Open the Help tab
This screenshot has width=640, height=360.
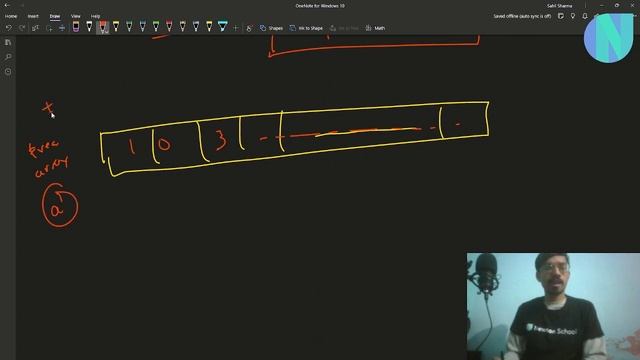tap(96, 16)
